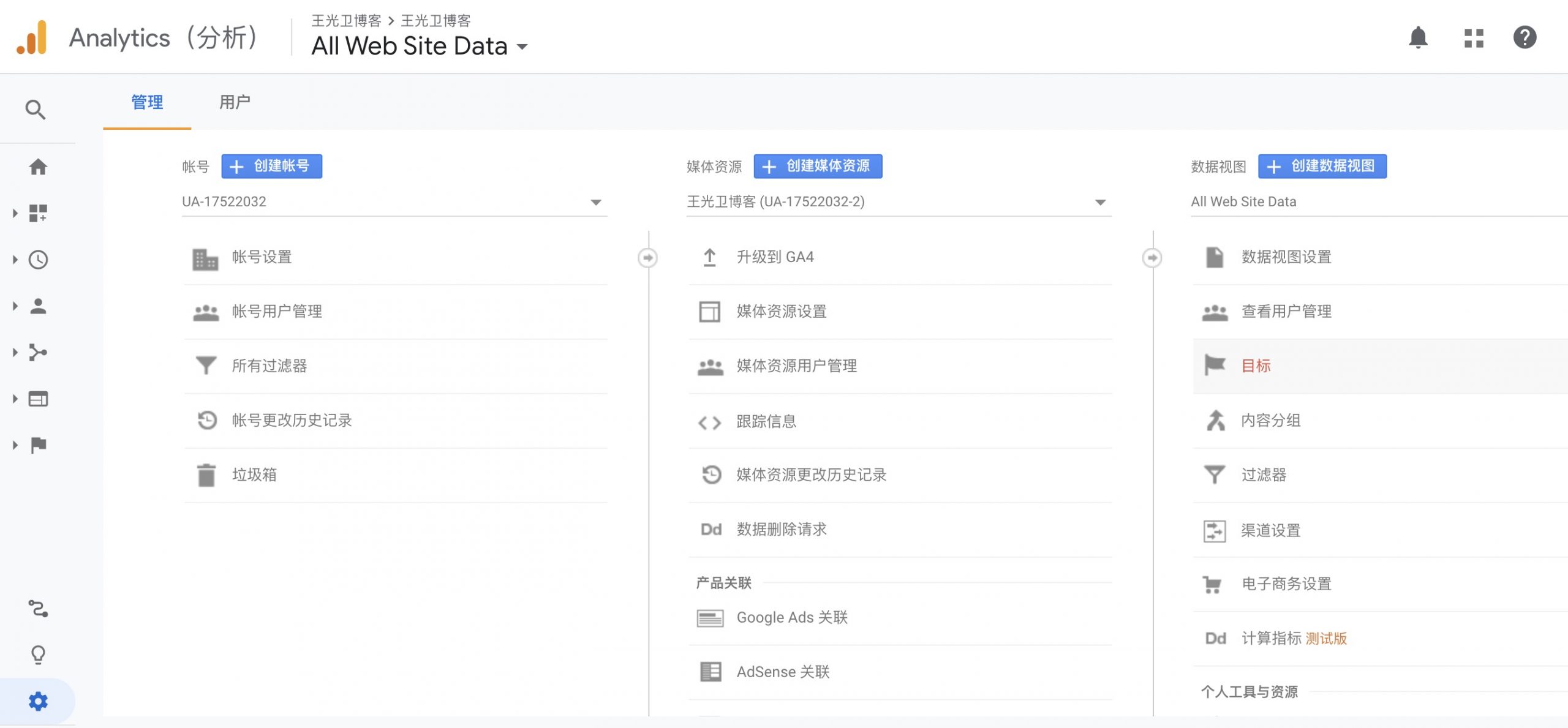Open Discover lightbulb icon in sidebar
1568x728 pixels.
38,655
